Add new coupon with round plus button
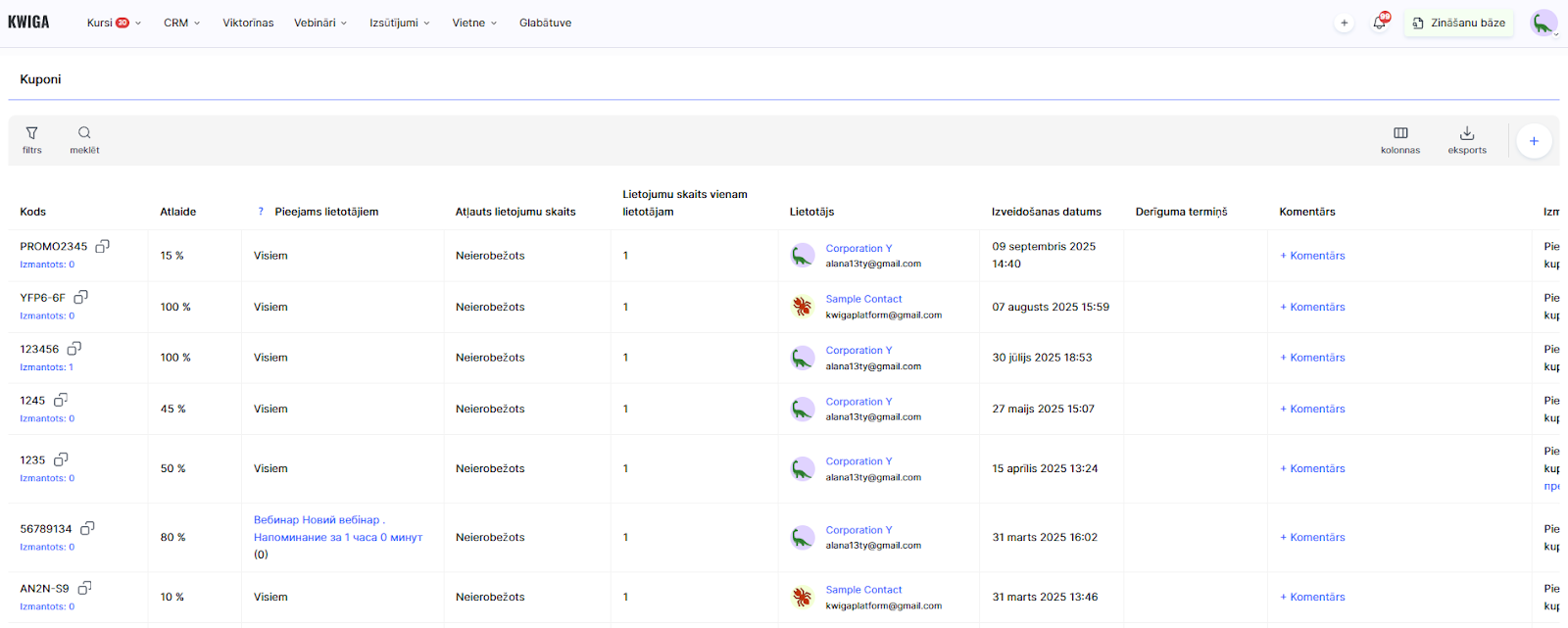Screen dimensions: 1568x628 pyautogui.click(x=1534, y=141)
